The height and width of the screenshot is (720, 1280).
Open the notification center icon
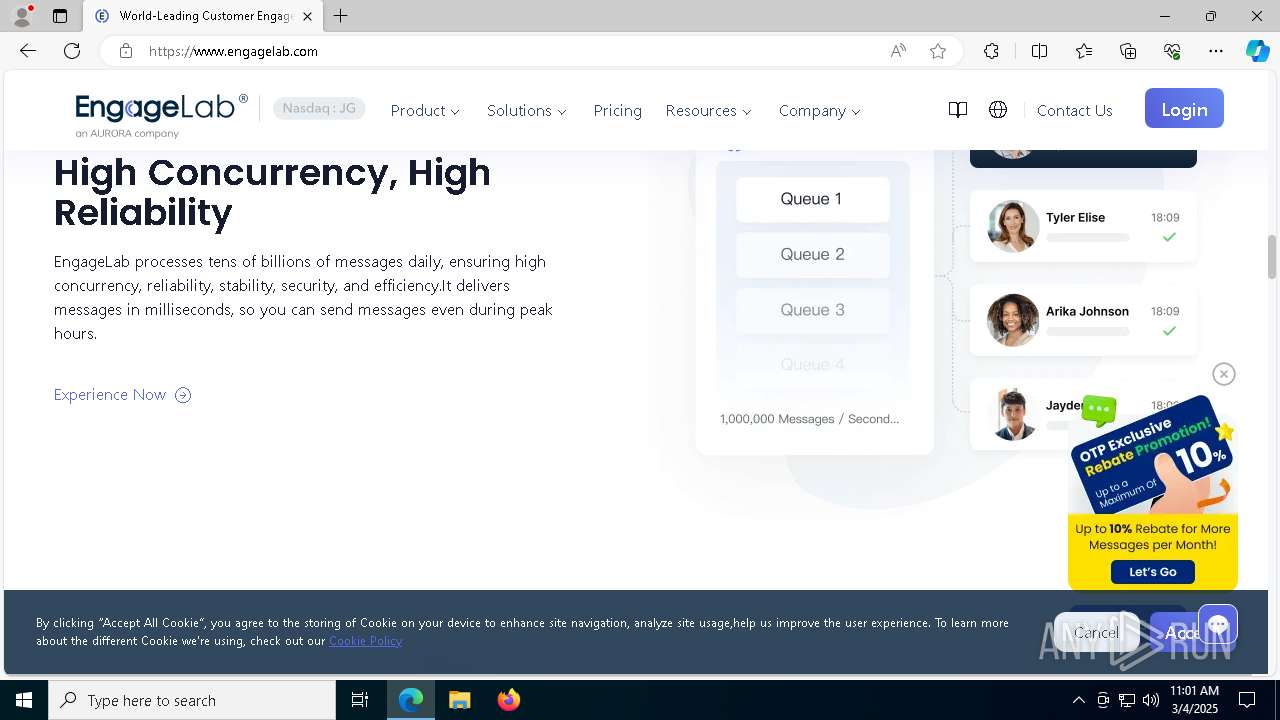[x=1247, y=700]
